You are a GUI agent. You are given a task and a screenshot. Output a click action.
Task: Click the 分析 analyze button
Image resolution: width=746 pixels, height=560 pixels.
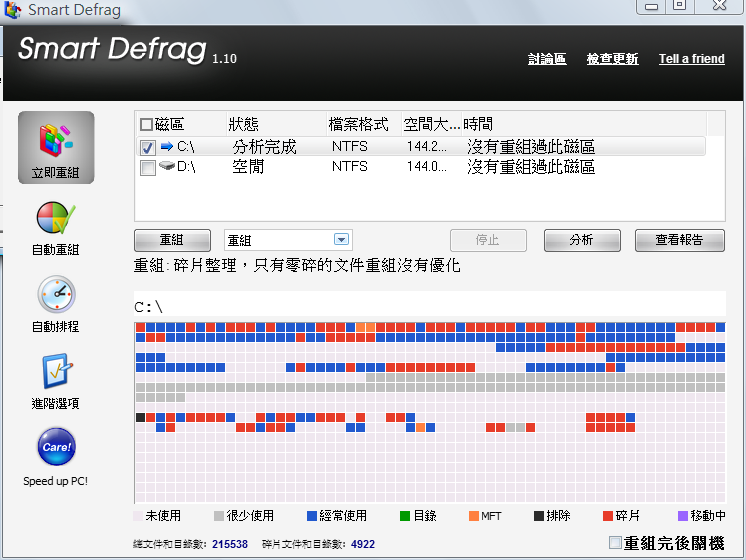[581, 240]
